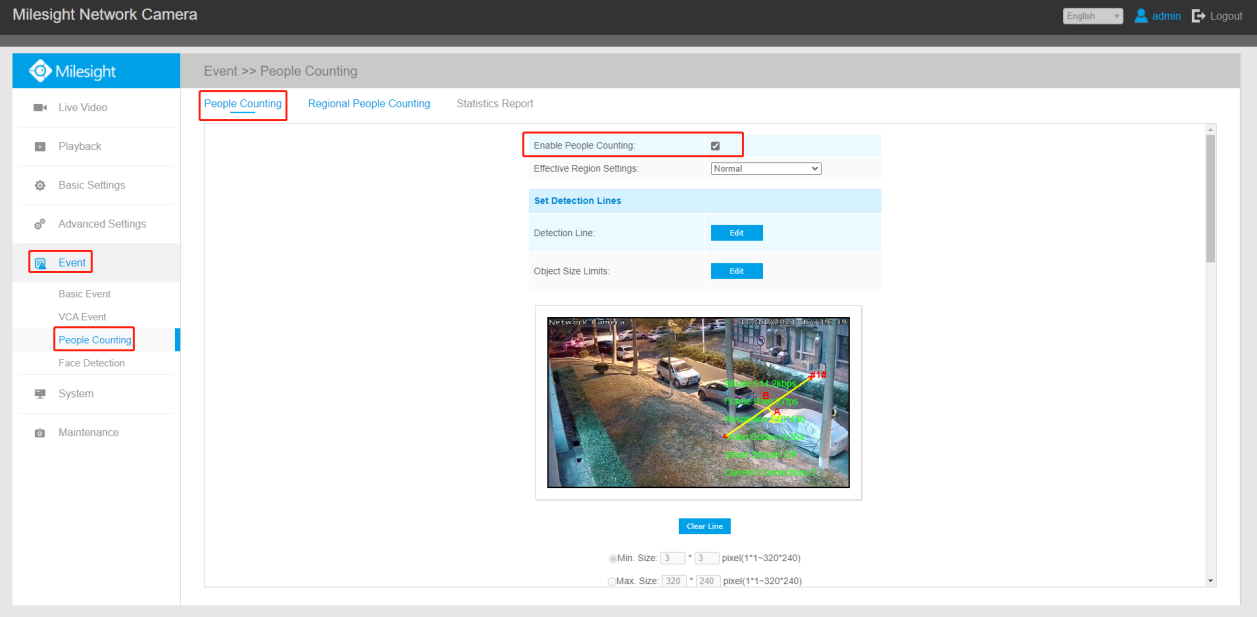This screenshot has height=617, width=1257.
Task: Click the Max. Size height field showing 240
Action: coord(707,581)
